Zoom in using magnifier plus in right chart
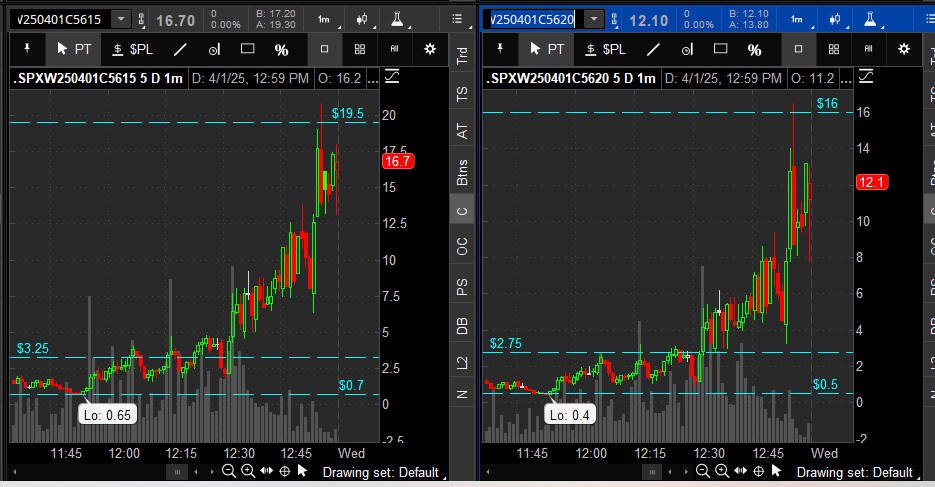Screen dimensions: 935x487 coord(722,472)
